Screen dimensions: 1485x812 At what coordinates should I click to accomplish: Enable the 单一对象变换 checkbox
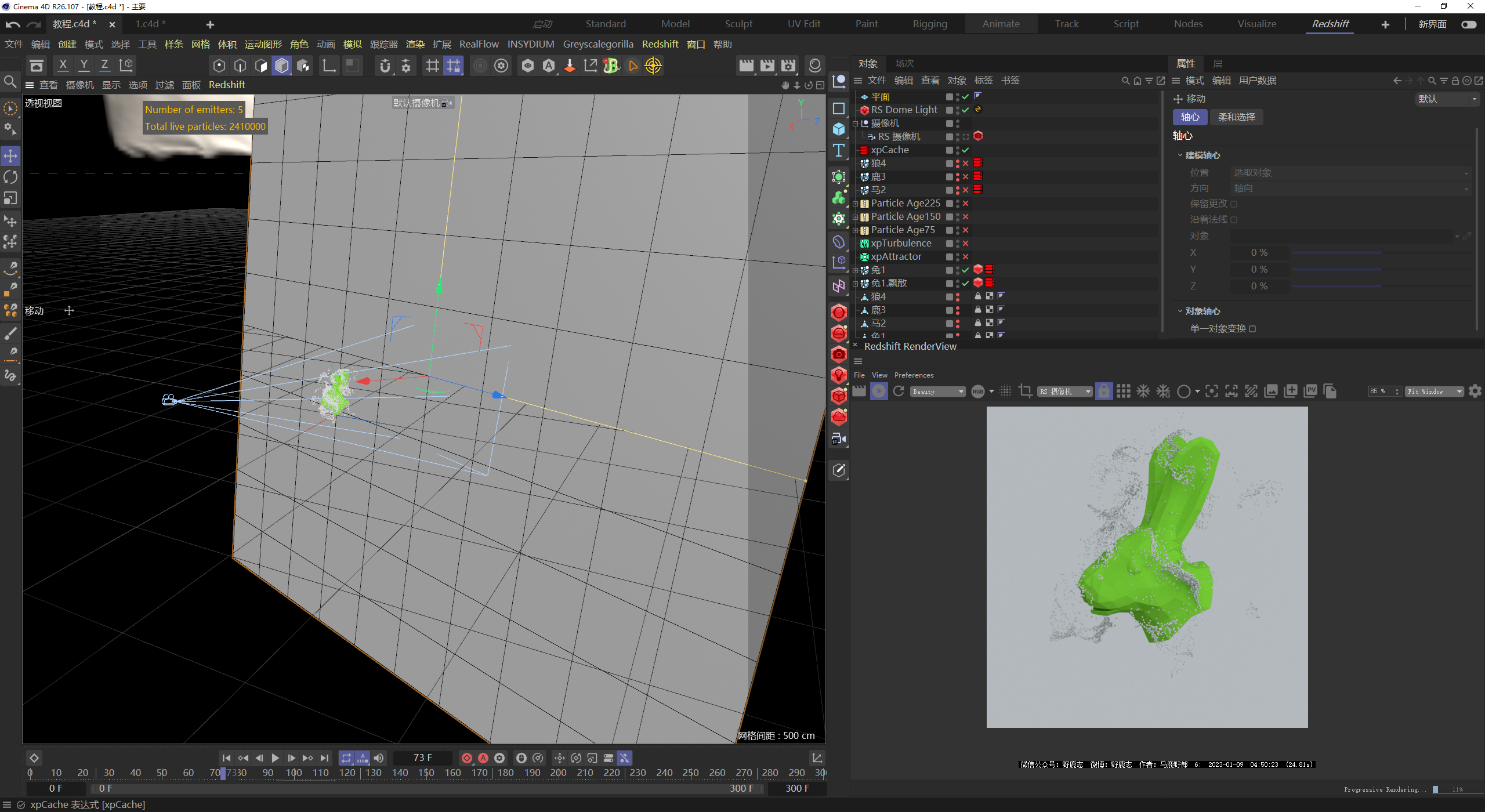point(1252,329)
